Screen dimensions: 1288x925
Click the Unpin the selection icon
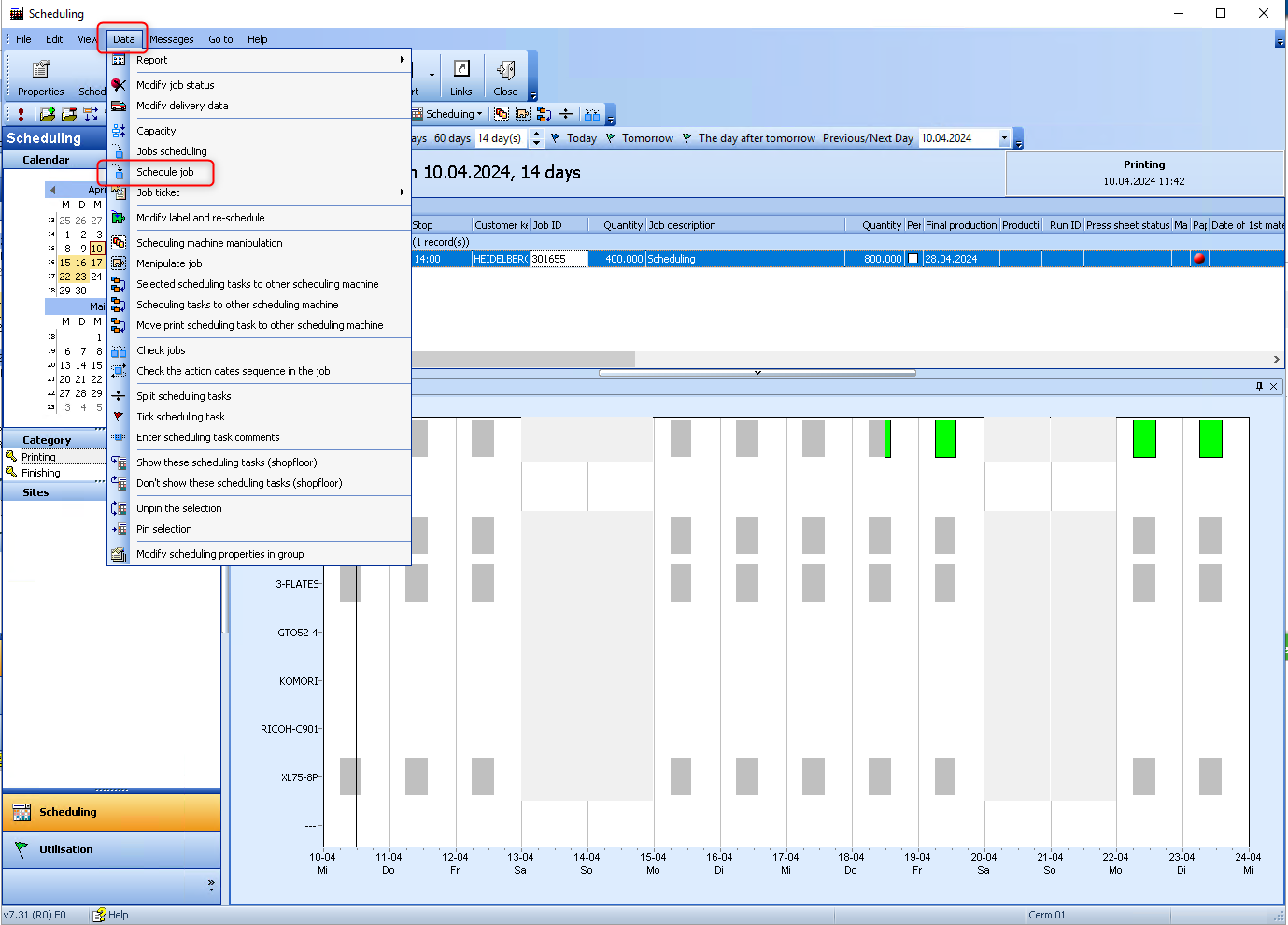coord(119,508)
